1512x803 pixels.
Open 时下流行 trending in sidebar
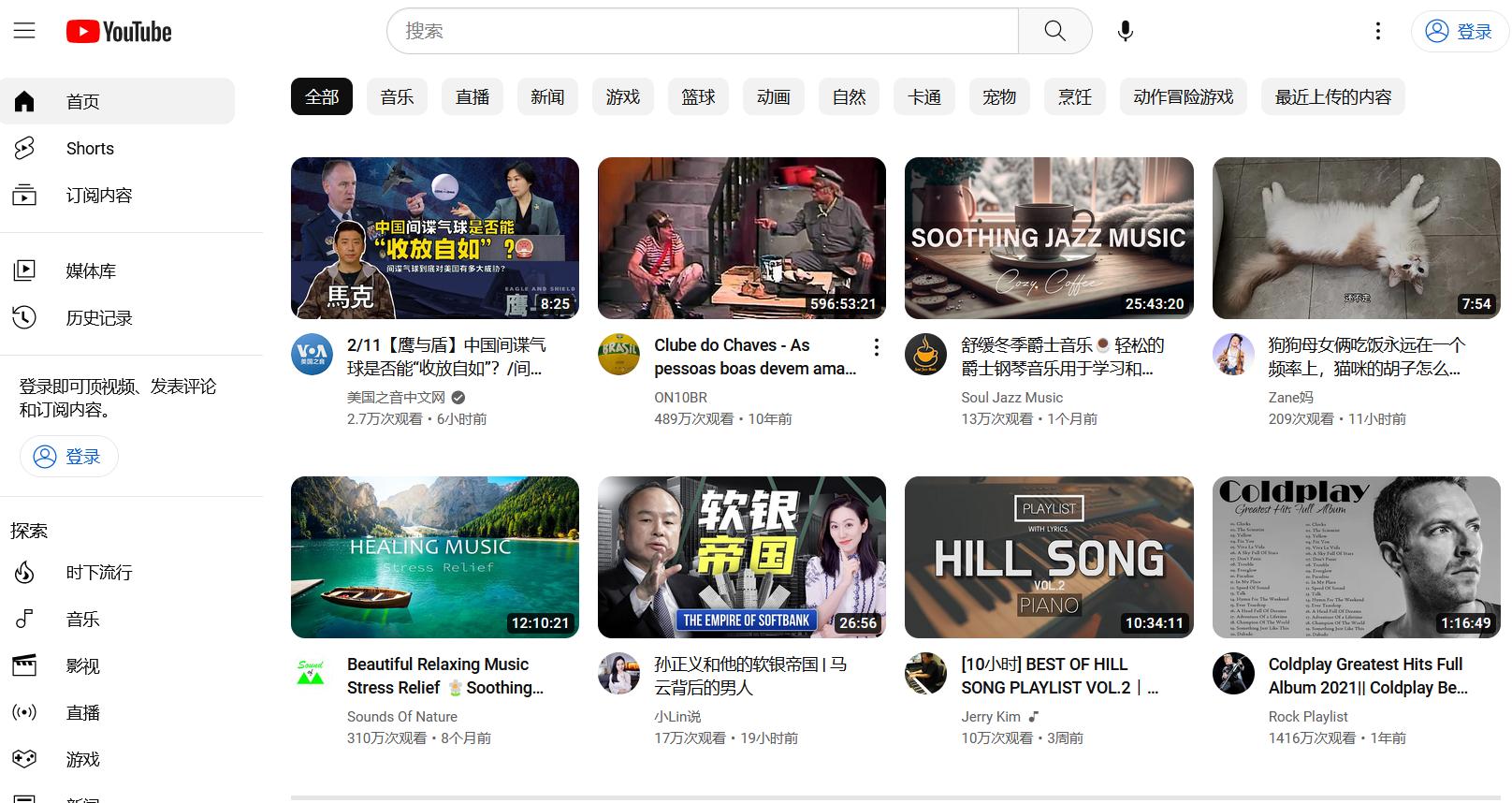[118, 572]
